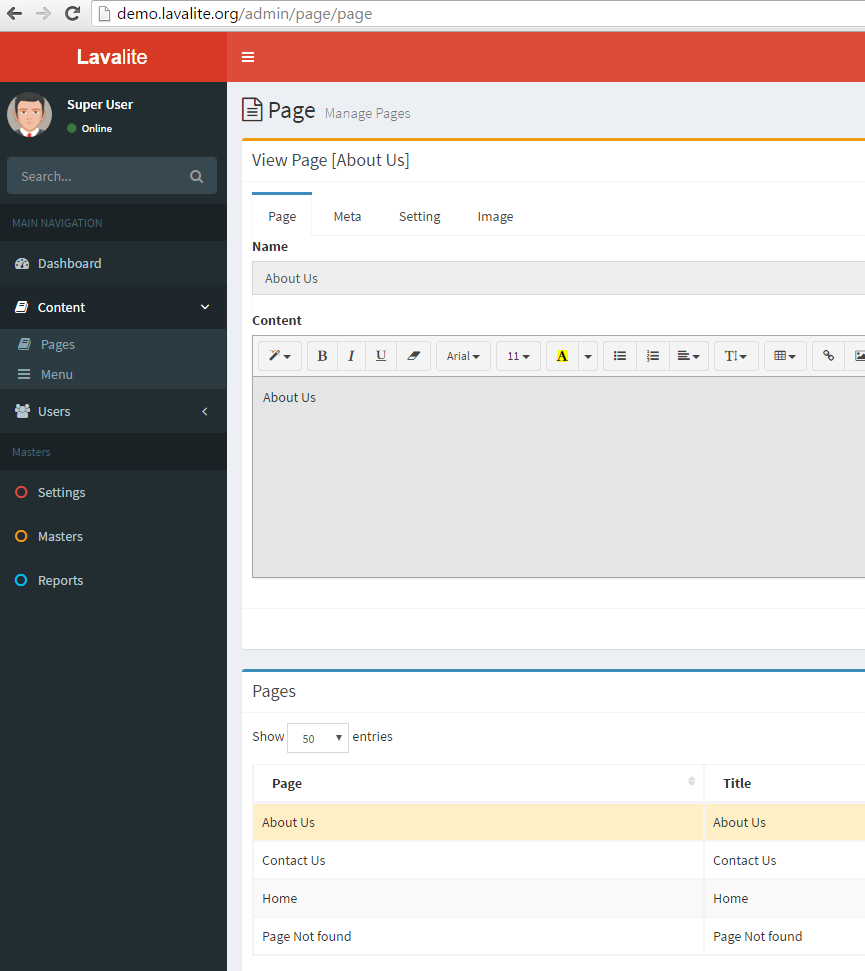Click the eraser clear formatting icon
865x971 pixels.
pyautogui.click(x=413, y=356)
